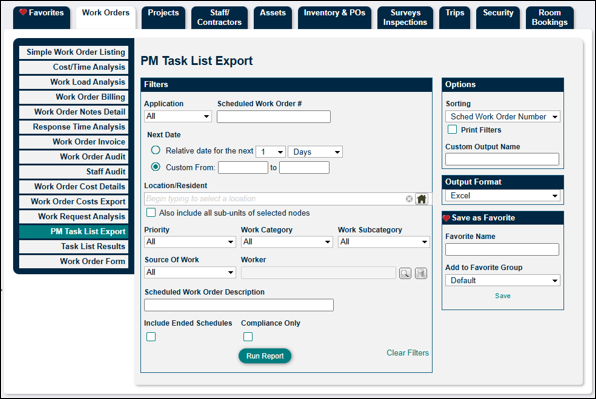Open Staff Audit report

(x=74, y=172)
